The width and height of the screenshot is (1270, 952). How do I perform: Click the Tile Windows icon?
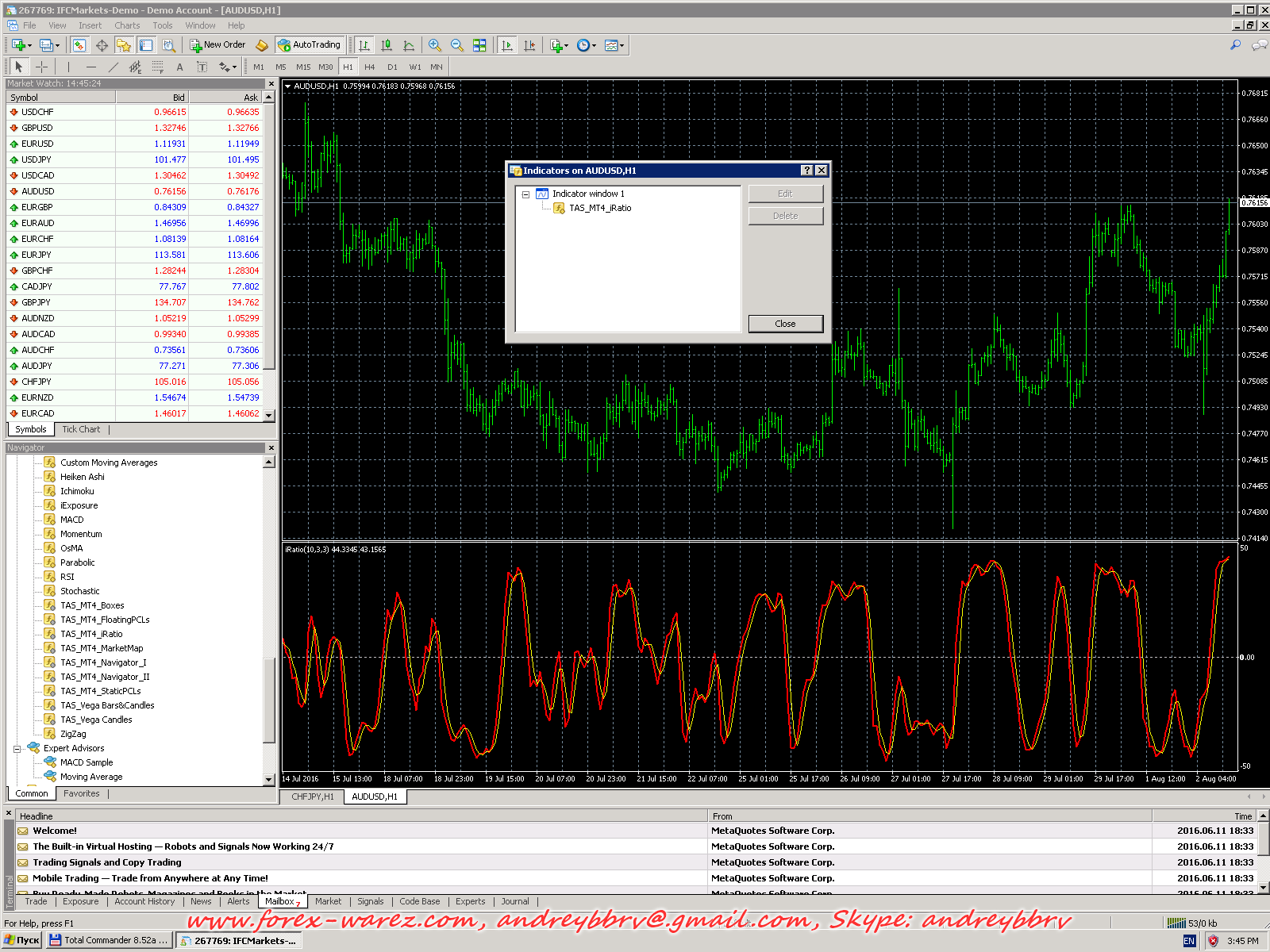pos(479,45)
